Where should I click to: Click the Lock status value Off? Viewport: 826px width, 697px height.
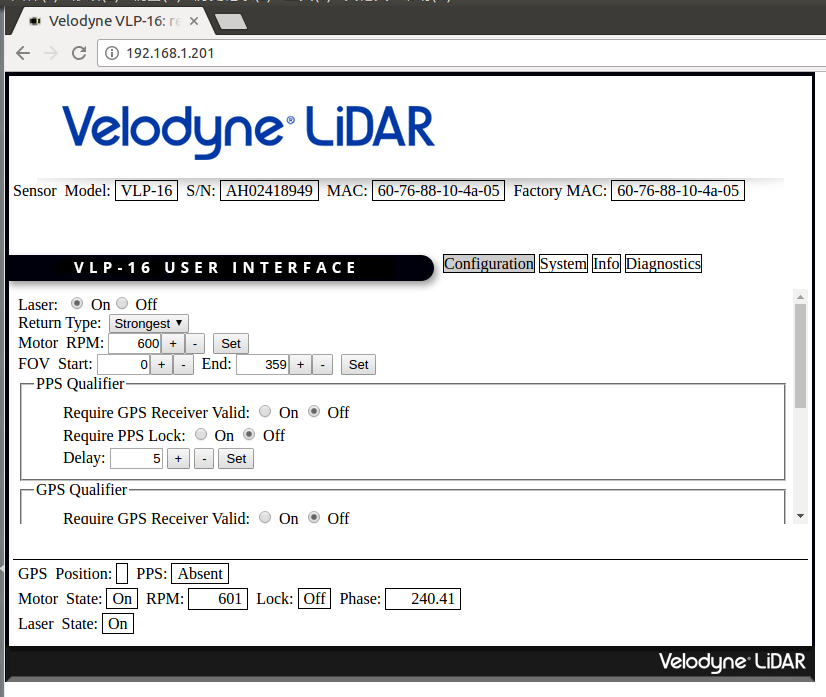click(314, 599)
